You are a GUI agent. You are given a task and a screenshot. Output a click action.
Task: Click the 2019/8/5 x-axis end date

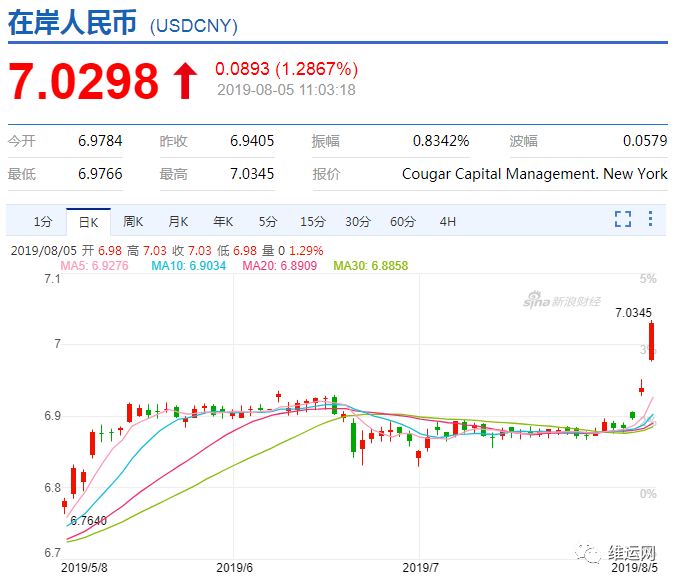click(634, 567)
